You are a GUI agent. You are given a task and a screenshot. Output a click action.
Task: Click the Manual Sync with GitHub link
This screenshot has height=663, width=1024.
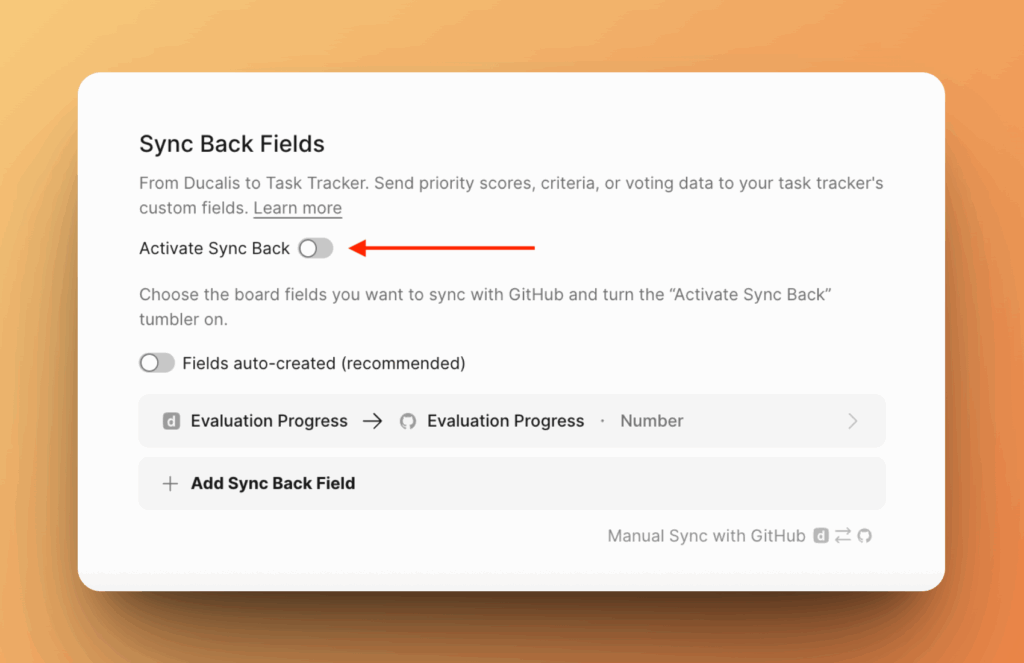pos(706,536)
